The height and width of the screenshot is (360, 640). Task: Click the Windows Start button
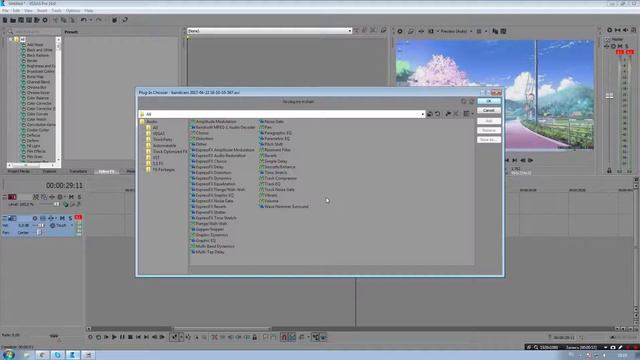(x=8, y=355)
